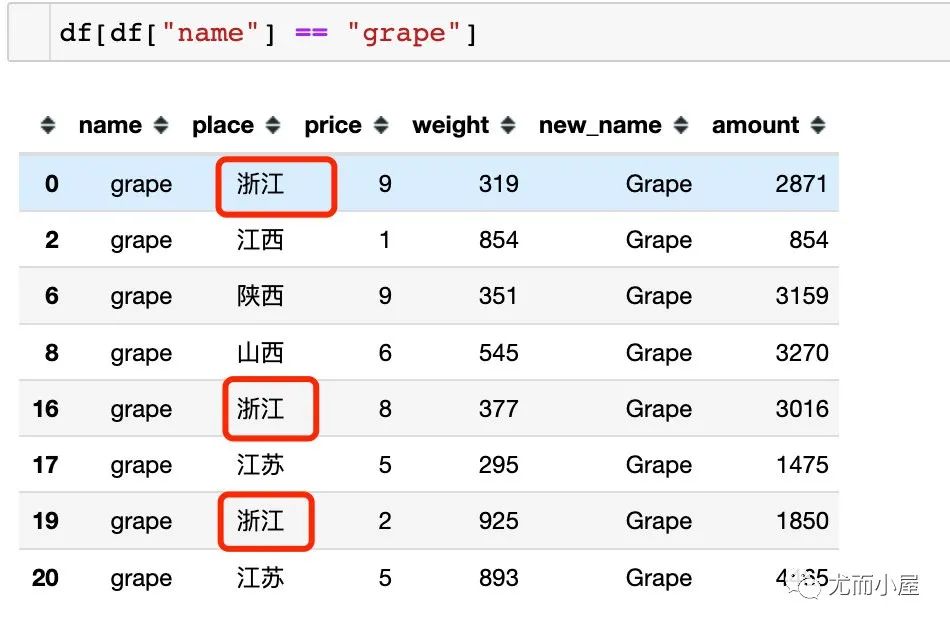Click the code input cell with df filter
The height and width of the screenshot is (626, 950).
[x=479, y=33]
